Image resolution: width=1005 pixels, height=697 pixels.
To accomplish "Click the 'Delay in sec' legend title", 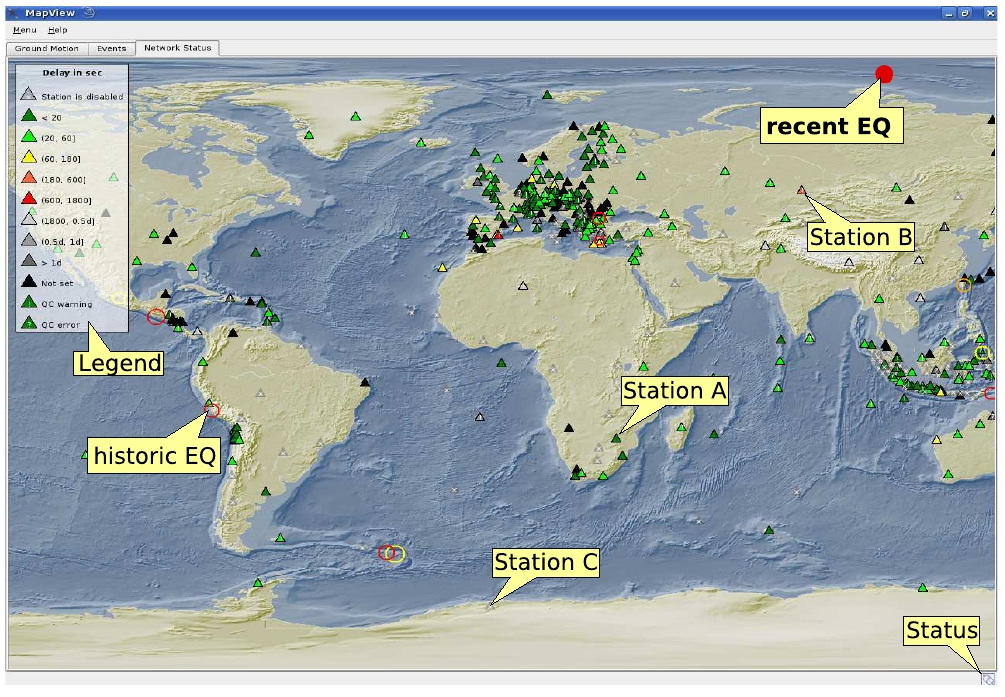I will coord(71,72).
